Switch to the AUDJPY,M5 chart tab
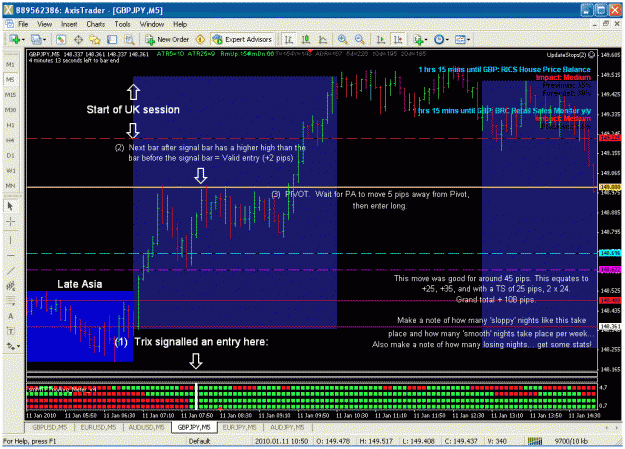625x449 pixels. (x=287, y=427)
